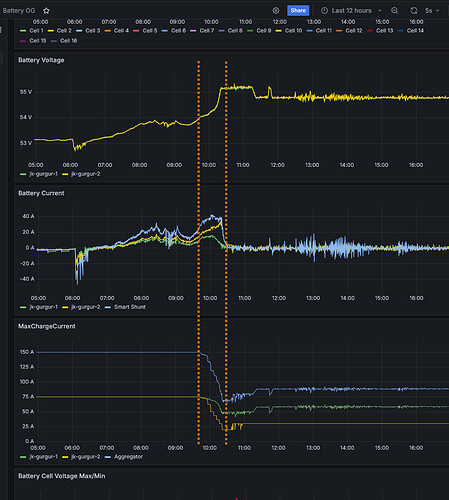Click jk-gurgur-2 yellow swatch in Battery Voltage legend
This screenshot has height=500, width=449.
coord(65,174)
